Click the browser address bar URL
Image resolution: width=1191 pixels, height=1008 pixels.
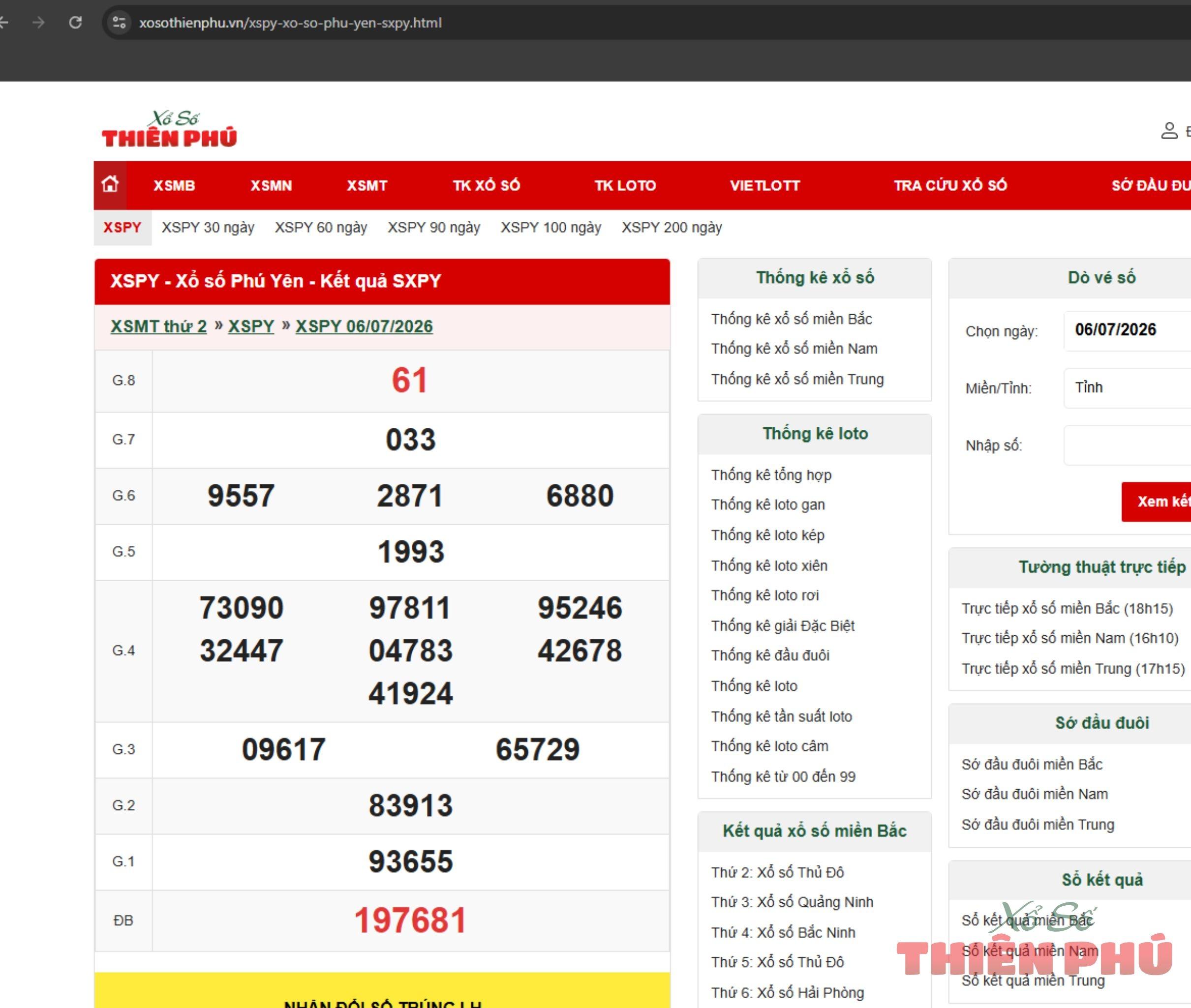point(290,23)
